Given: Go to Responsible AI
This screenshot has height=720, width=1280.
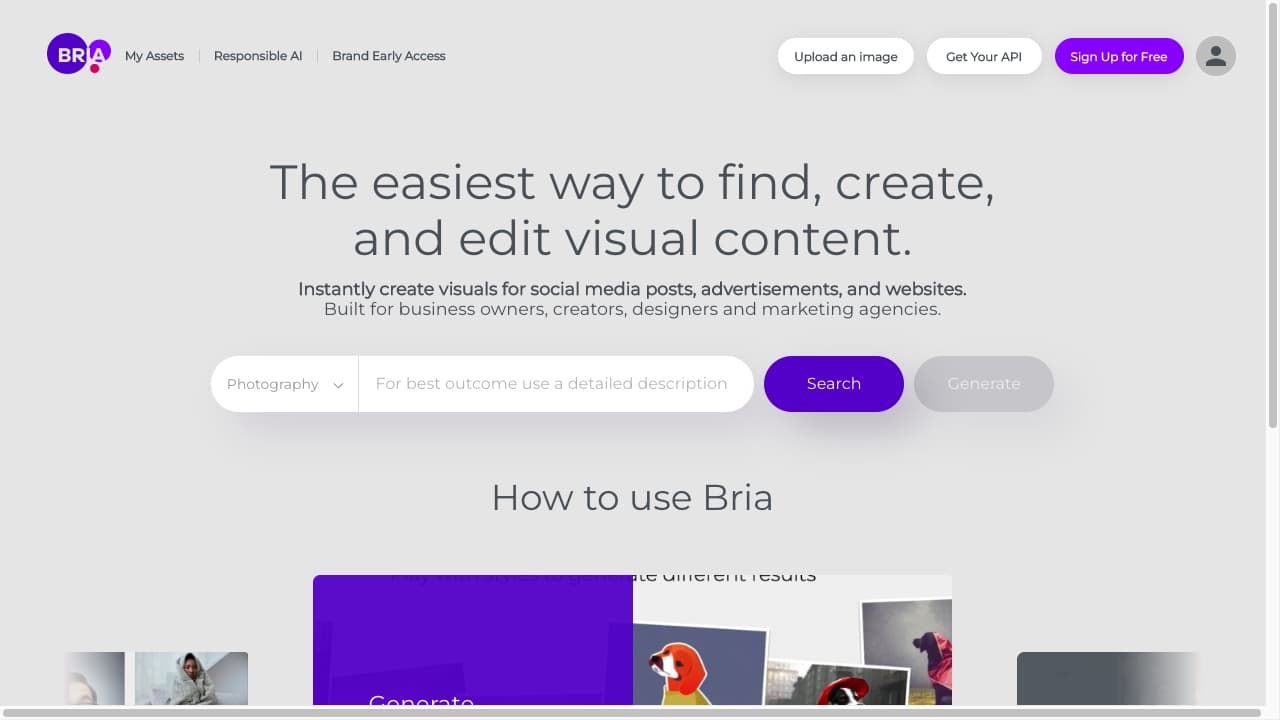Looking at the screenshot, I should click(257, 56).
